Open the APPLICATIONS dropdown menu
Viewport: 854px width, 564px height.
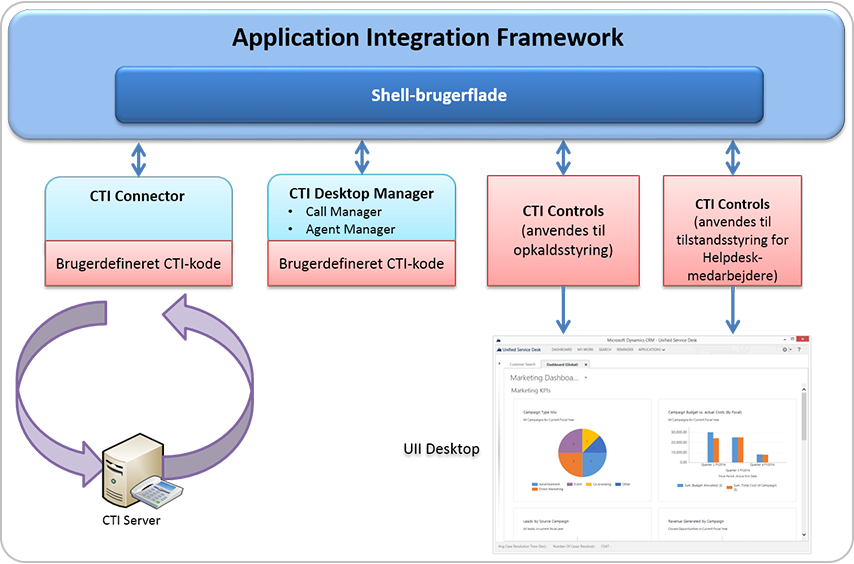[651, 350]
